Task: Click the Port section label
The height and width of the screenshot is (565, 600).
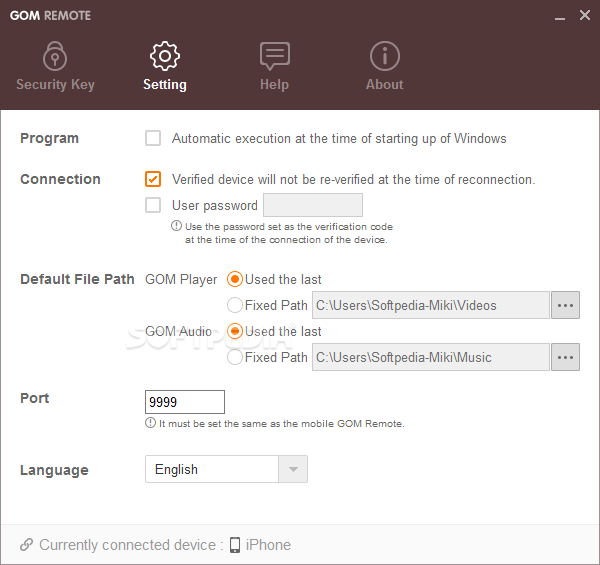Action: [x=34, y=398]
